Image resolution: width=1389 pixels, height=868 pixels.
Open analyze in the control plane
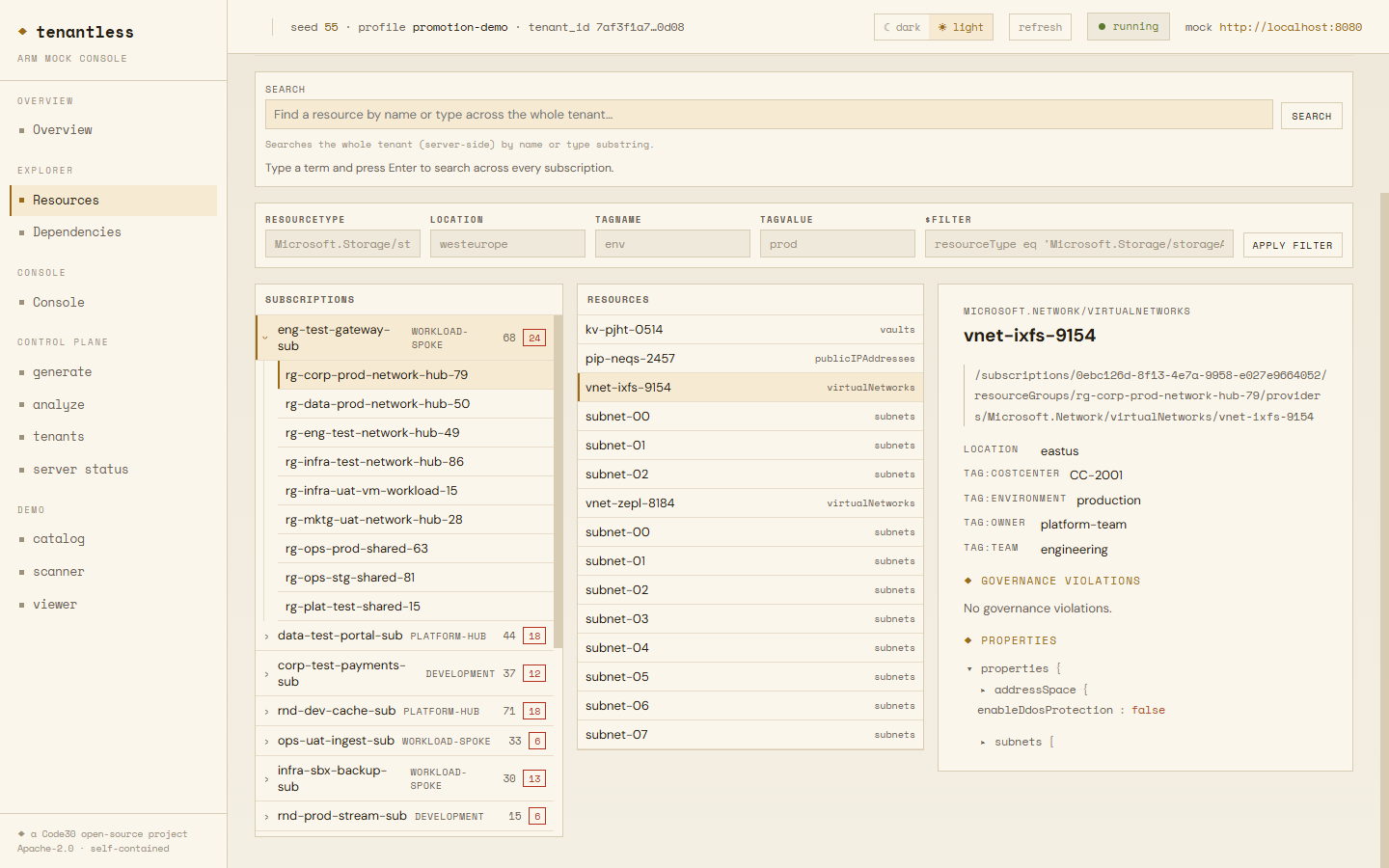[x=113, y=405]
